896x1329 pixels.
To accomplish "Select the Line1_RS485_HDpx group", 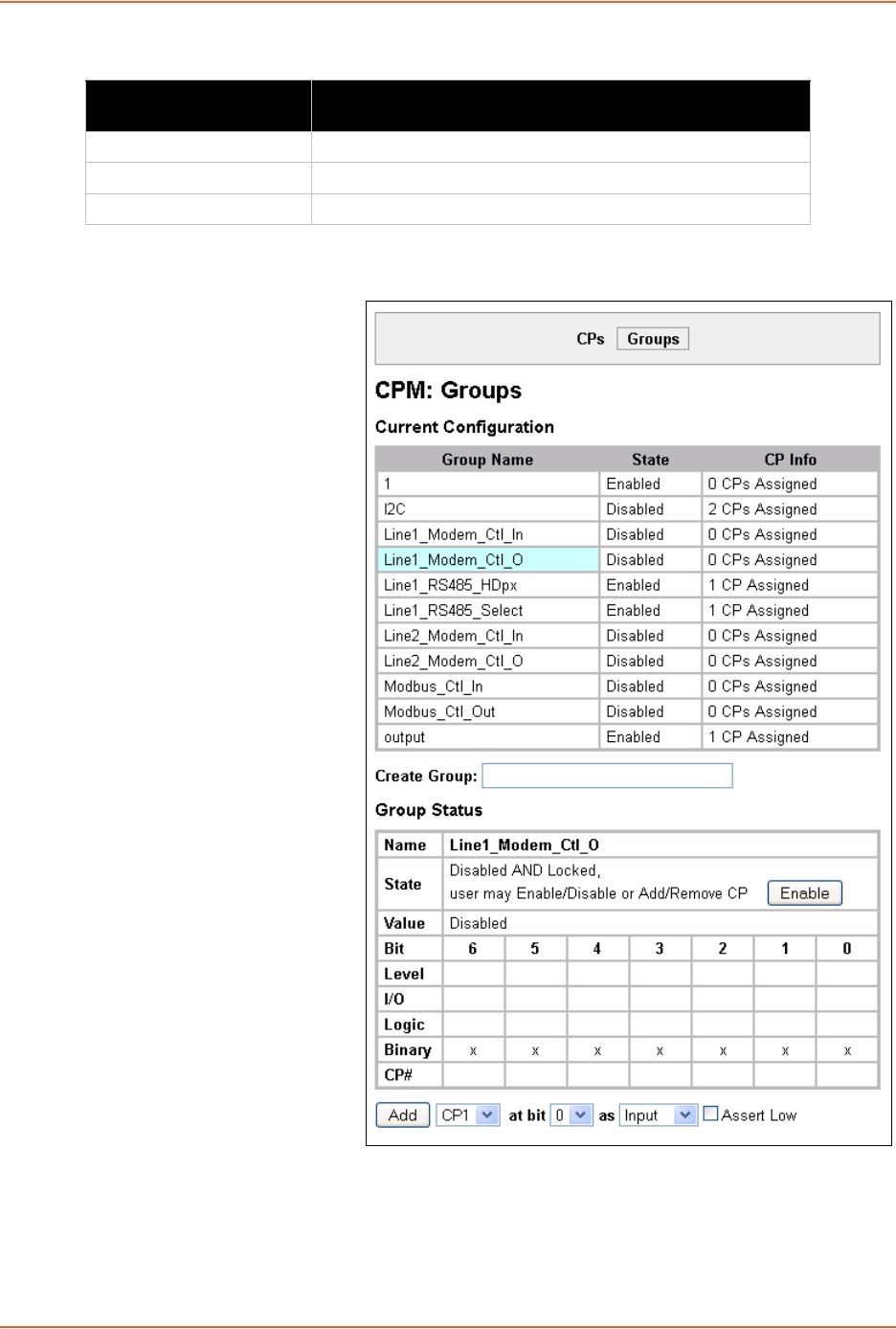I will point(450,585).
